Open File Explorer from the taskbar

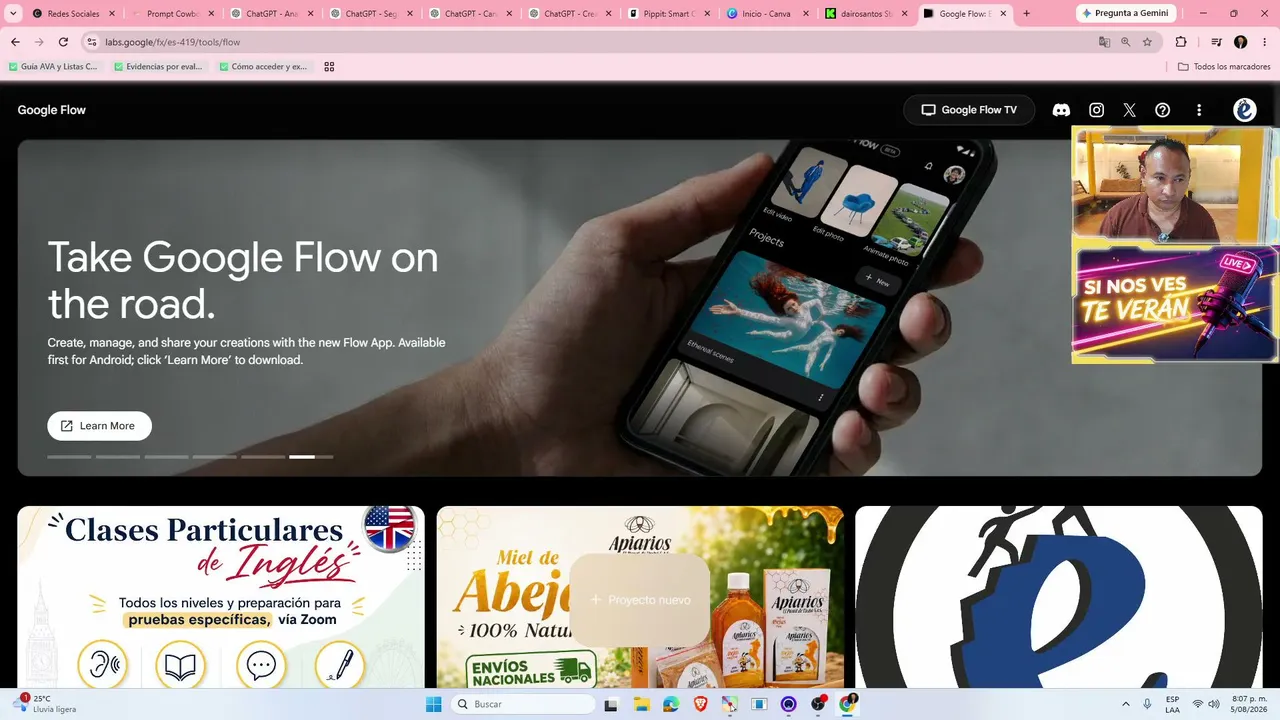pos(641,704)
